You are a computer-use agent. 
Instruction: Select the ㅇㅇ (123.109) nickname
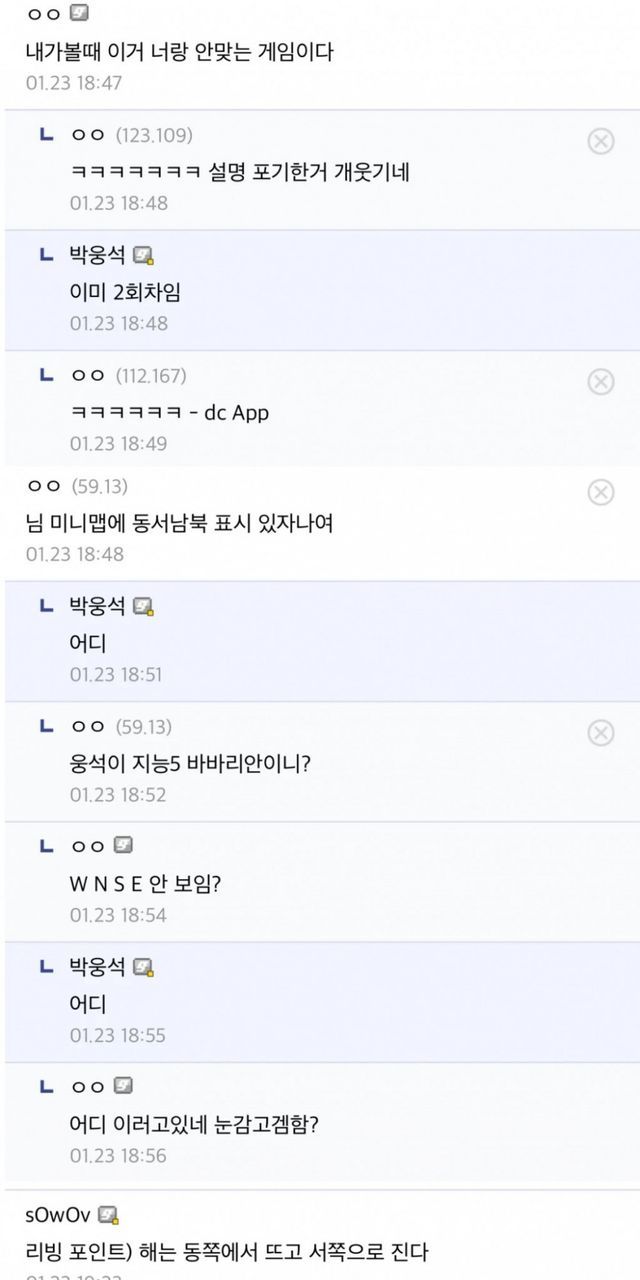pyautogui.click(x=89, y=135)
